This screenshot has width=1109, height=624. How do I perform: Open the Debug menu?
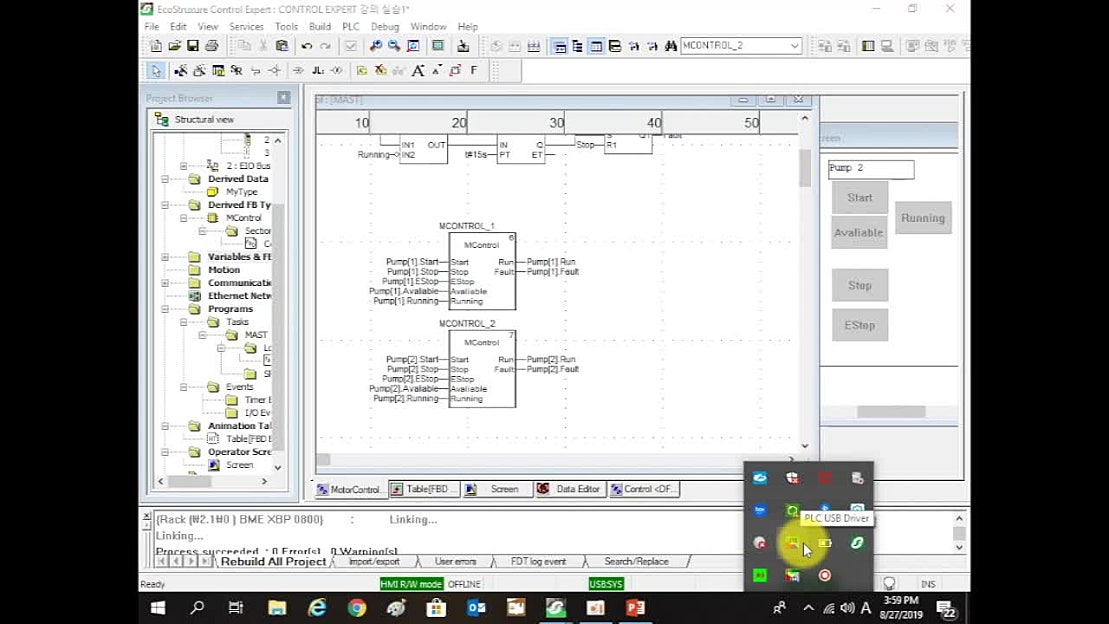pyautogui.click(x=385, y=26)
